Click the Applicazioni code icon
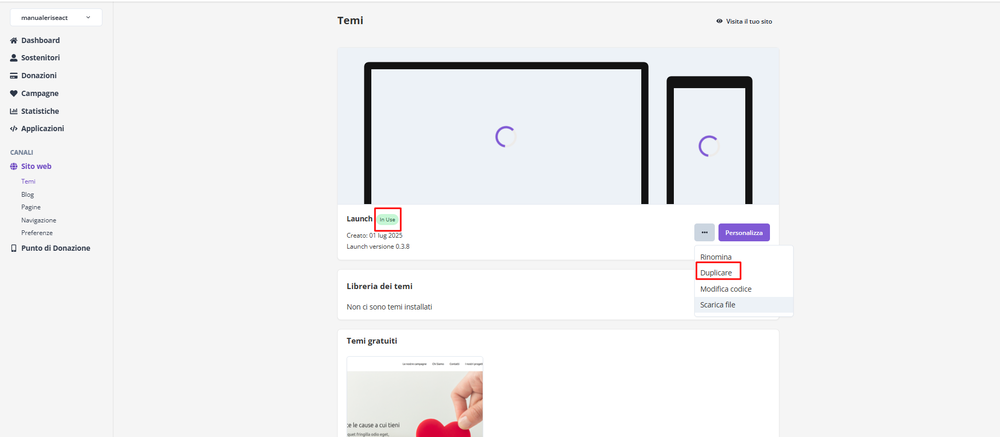This screenshot has width=1000, height=437. [14, 129]
